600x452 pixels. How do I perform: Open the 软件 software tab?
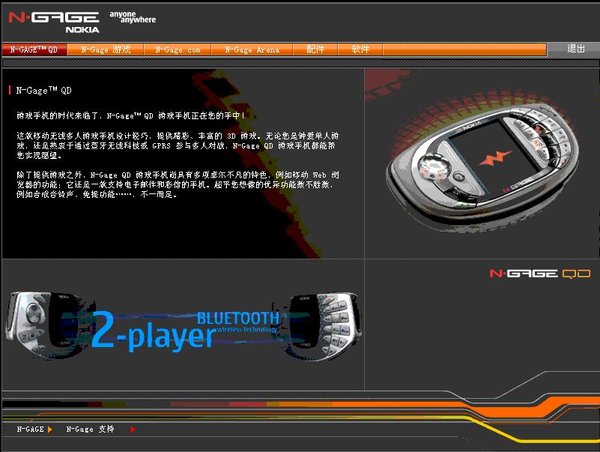tap(360, 49)
